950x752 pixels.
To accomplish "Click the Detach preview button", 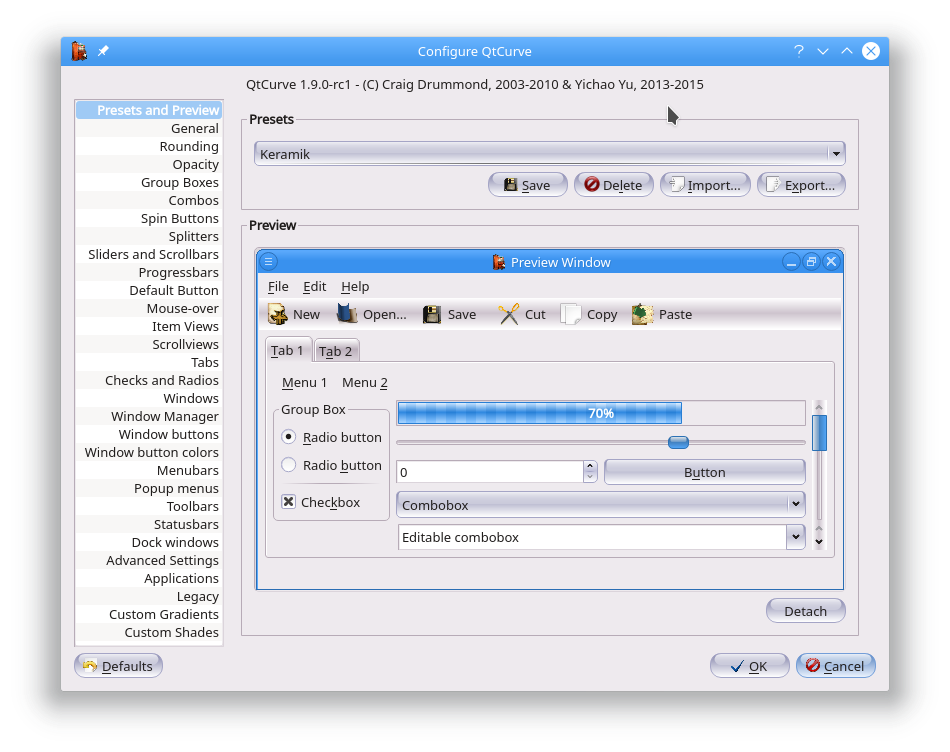I will pyautogui.click(x=805, y=611).
